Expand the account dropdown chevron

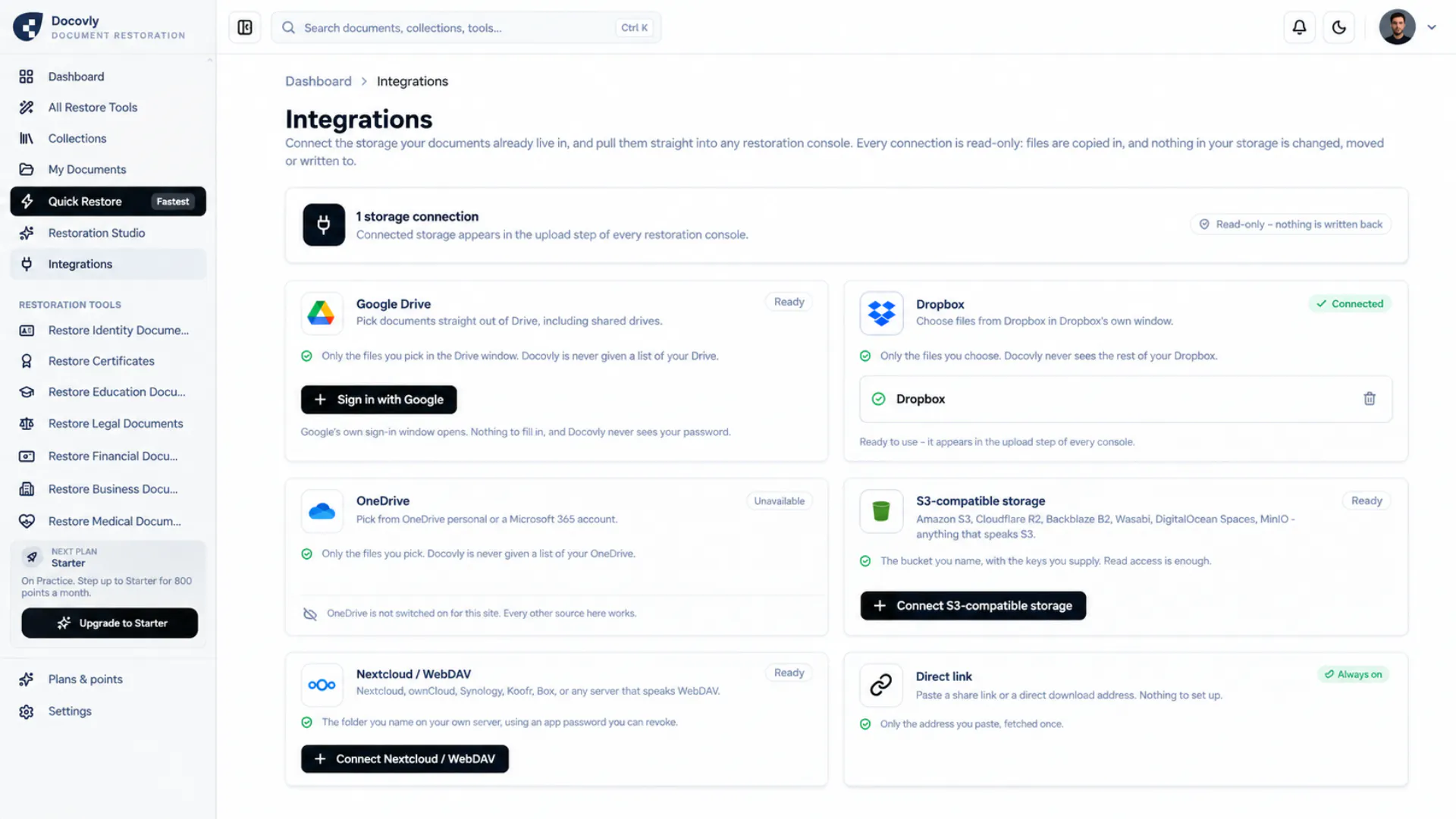coord(1432,27)
